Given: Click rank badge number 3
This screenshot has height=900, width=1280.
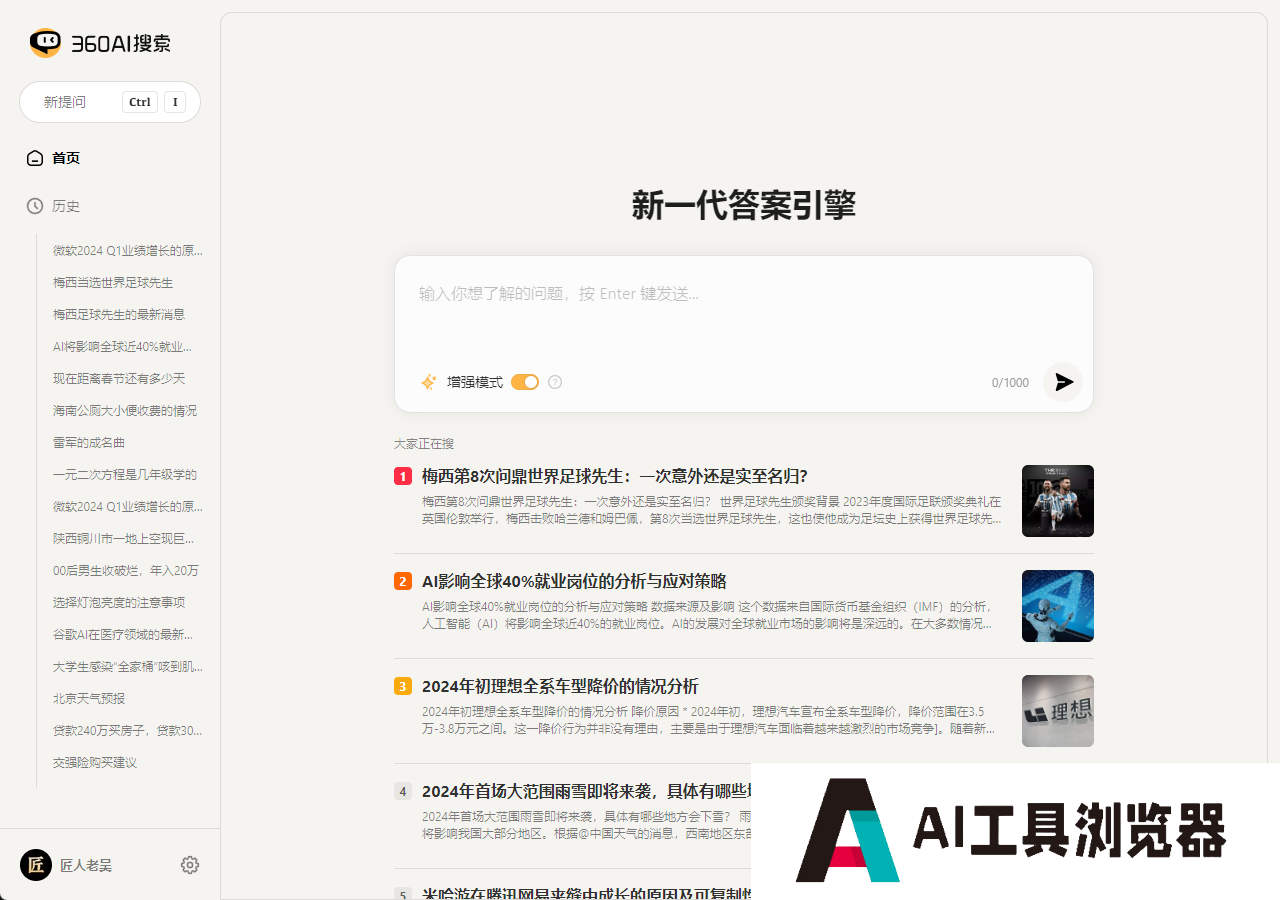Looking at the screenshot, I should tap(403, 686).
